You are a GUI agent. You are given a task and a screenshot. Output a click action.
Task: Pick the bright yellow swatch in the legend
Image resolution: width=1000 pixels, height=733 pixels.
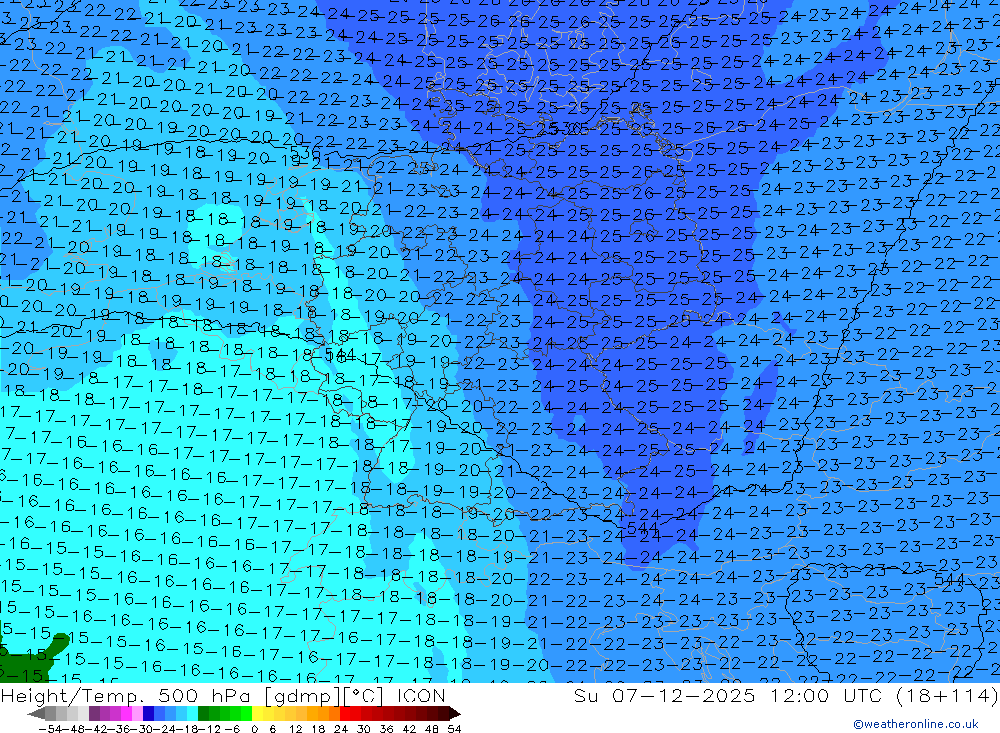pyautogui.click(x=257, y=713)
